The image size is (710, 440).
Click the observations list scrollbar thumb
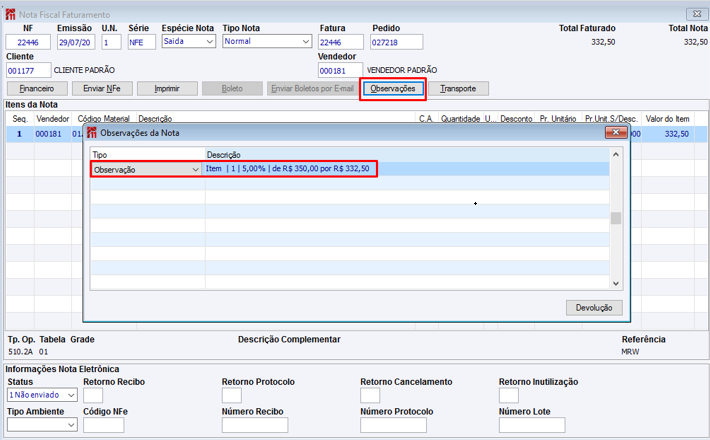pos(616,218)
